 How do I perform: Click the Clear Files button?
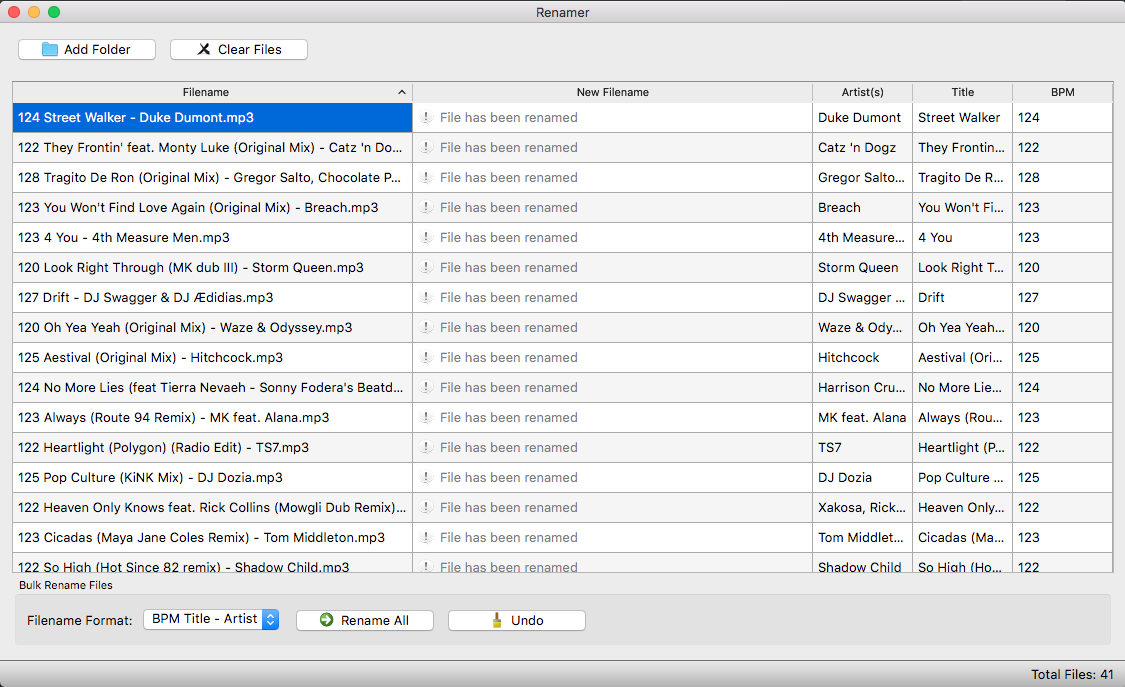(x=239, y=49)
